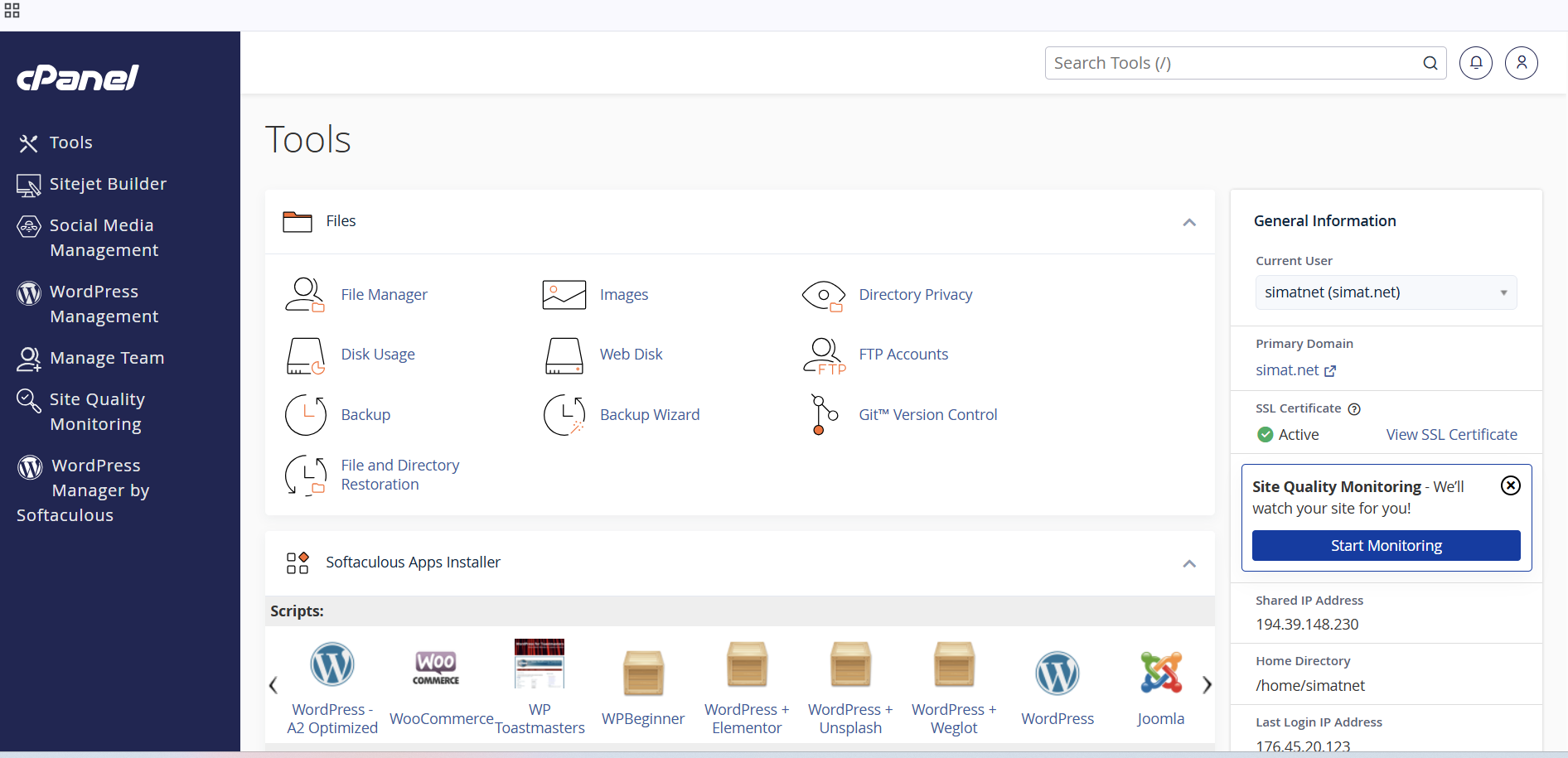Open the FTP Accounts icon
This screenshot has width=1568, height=758.
point(824,355)
